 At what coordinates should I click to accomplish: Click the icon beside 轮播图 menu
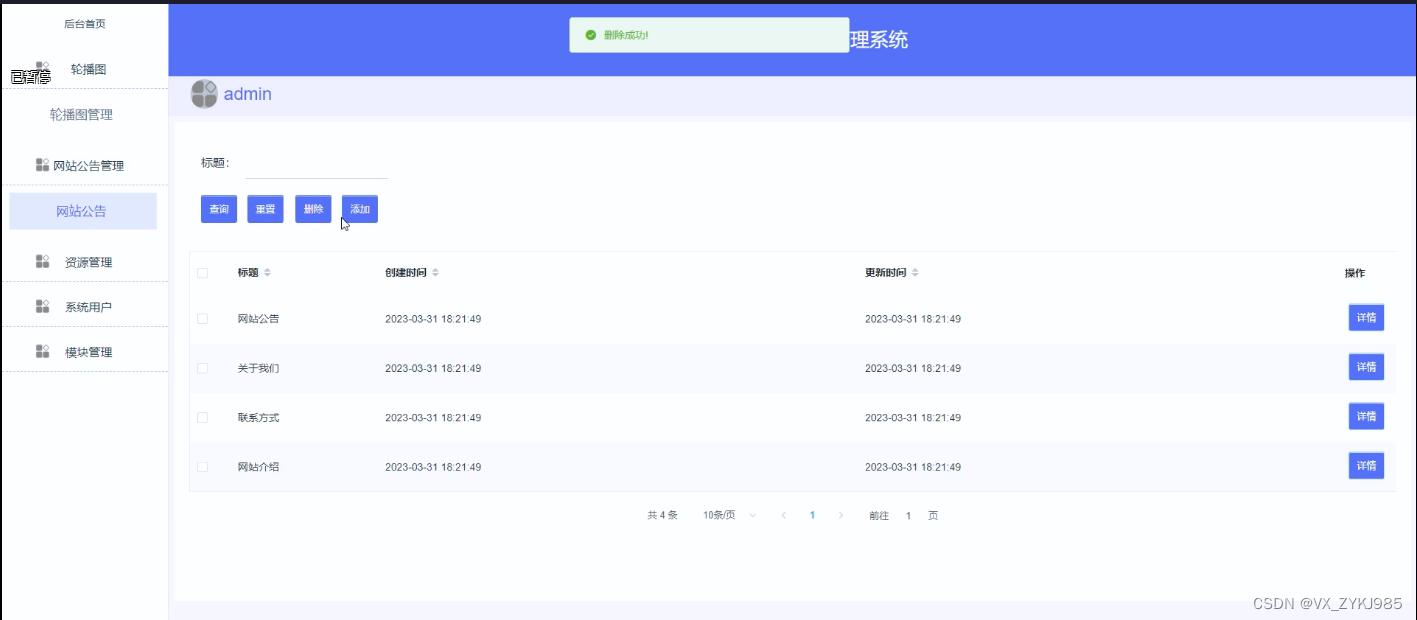pos(43,68)
